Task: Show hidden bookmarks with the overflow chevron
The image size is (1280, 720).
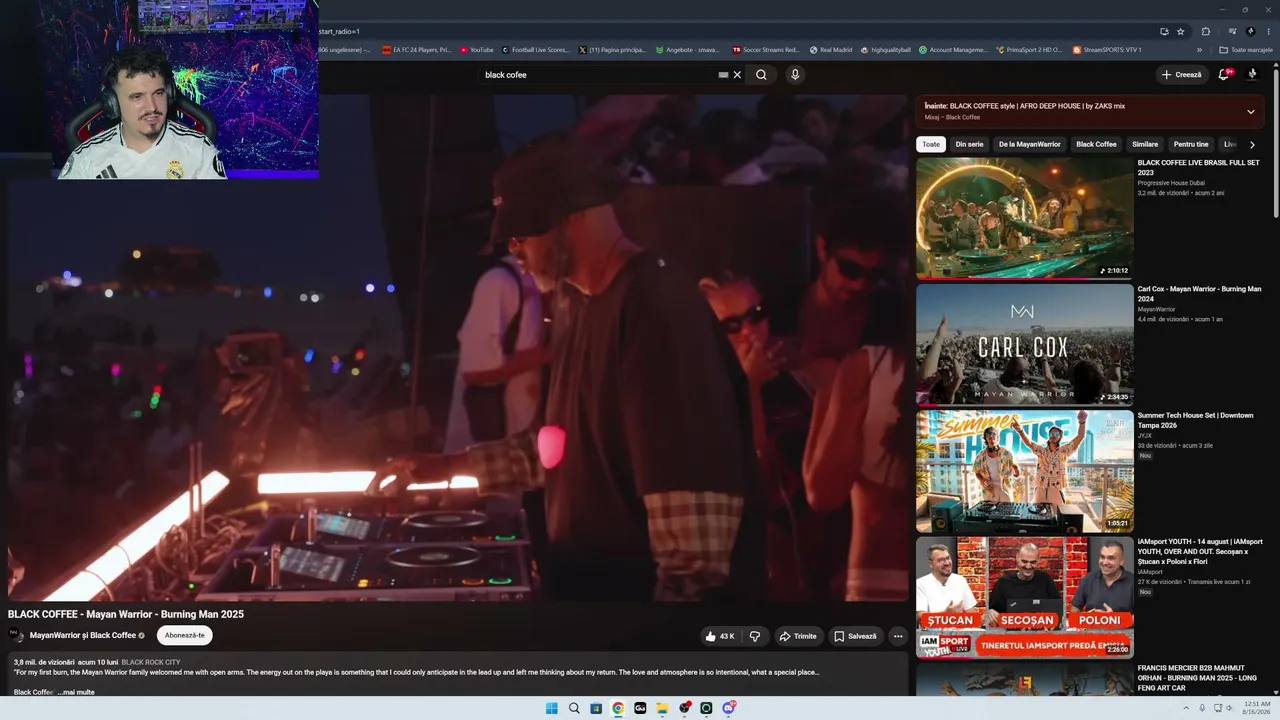Action: pyautogui.click(x=1200, y=49)
